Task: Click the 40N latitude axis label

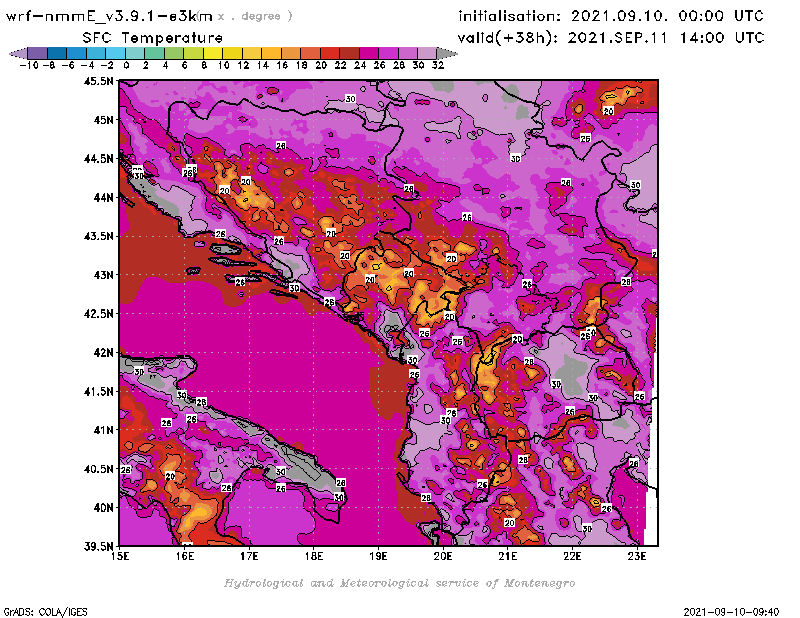Action: pyautogui.click(x=103, y=508)
